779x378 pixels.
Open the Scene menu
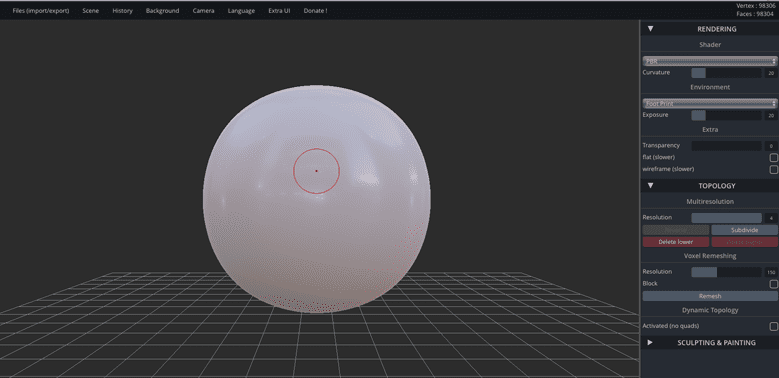[x=90, y=10]
